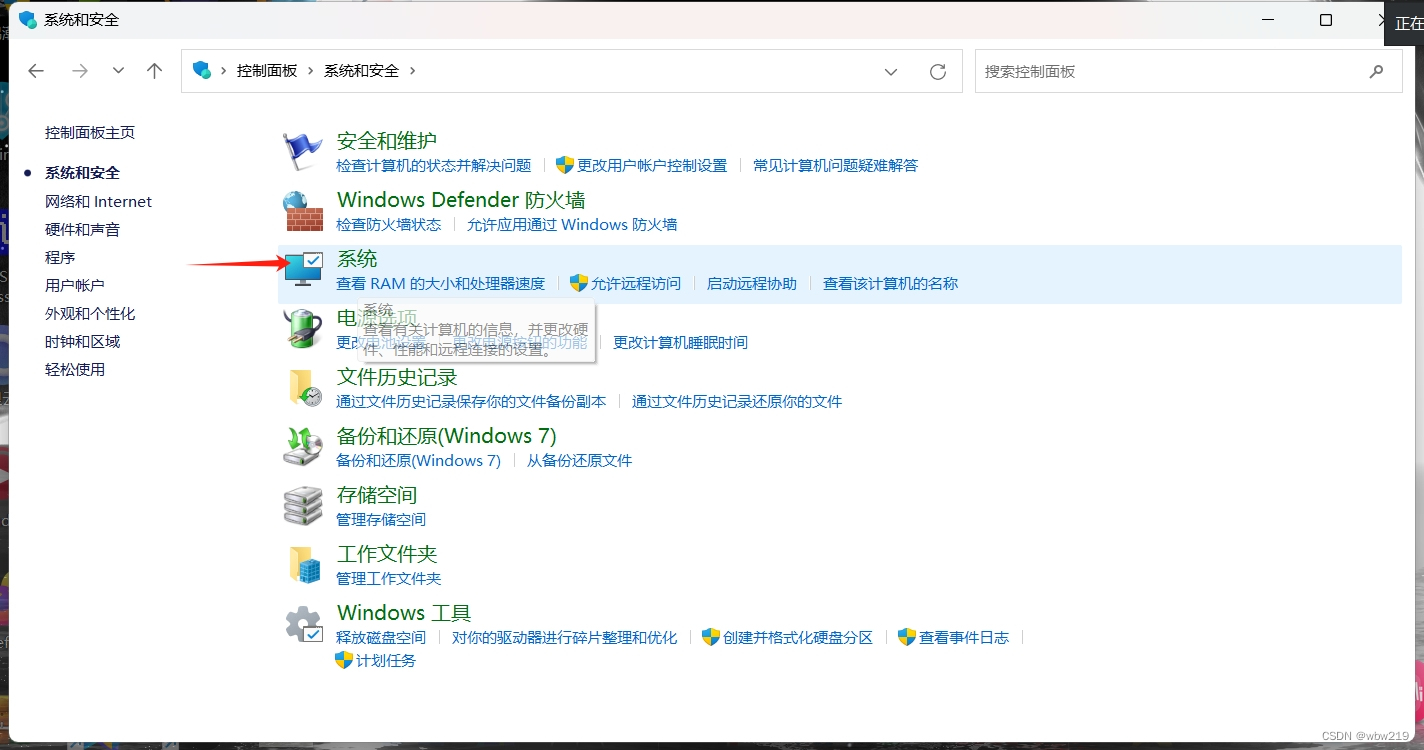1424x750 pixels.
Task: Click 通过文件历史记录还原你的文件 link
Action: [x=737, y=401]
